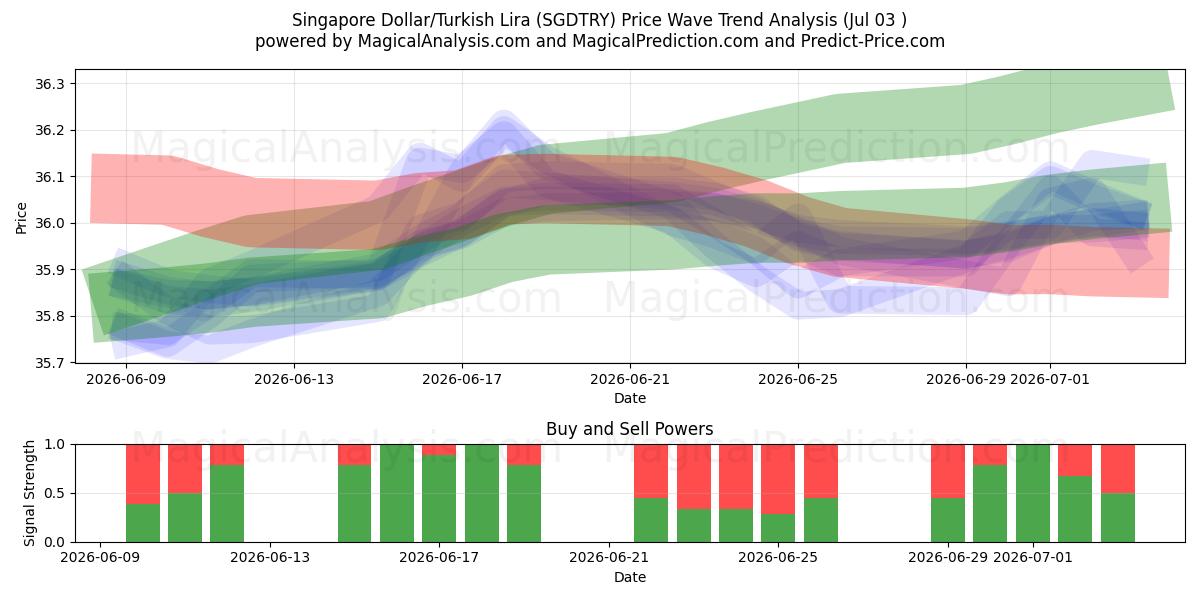Viewport: 1200px width, 600px height.
Task: Click 2026-06-17 tick under Buy and Sell Powers
Action: 439,559
